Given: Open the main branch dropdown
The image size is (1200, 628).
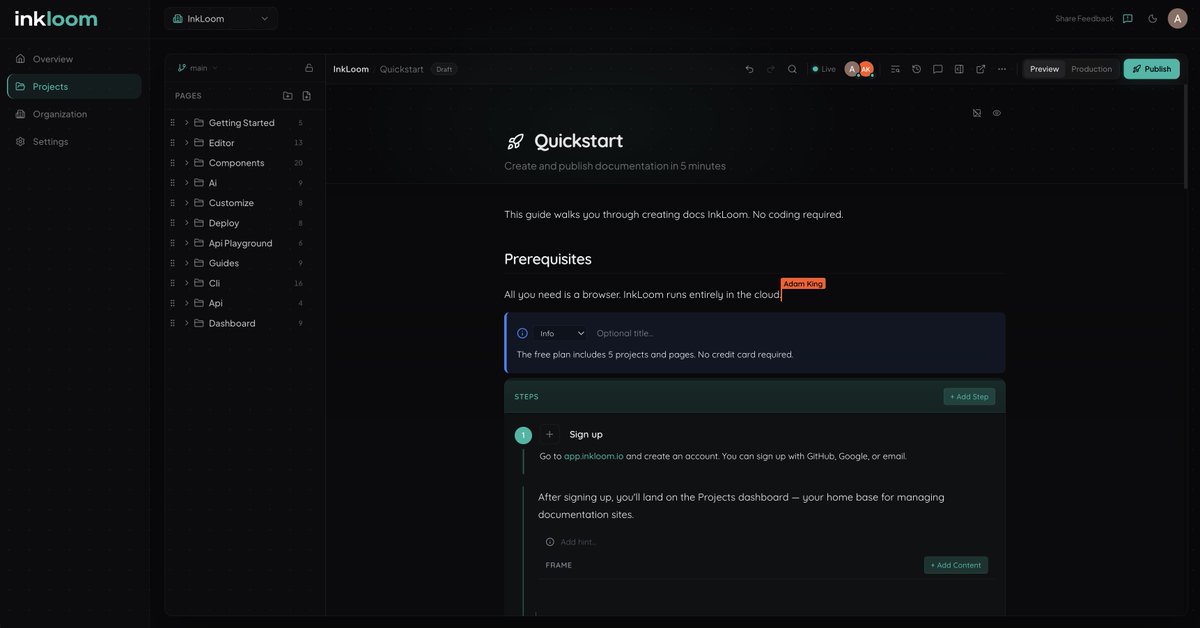Looking at the screenshot, I should tap(197, 68).
